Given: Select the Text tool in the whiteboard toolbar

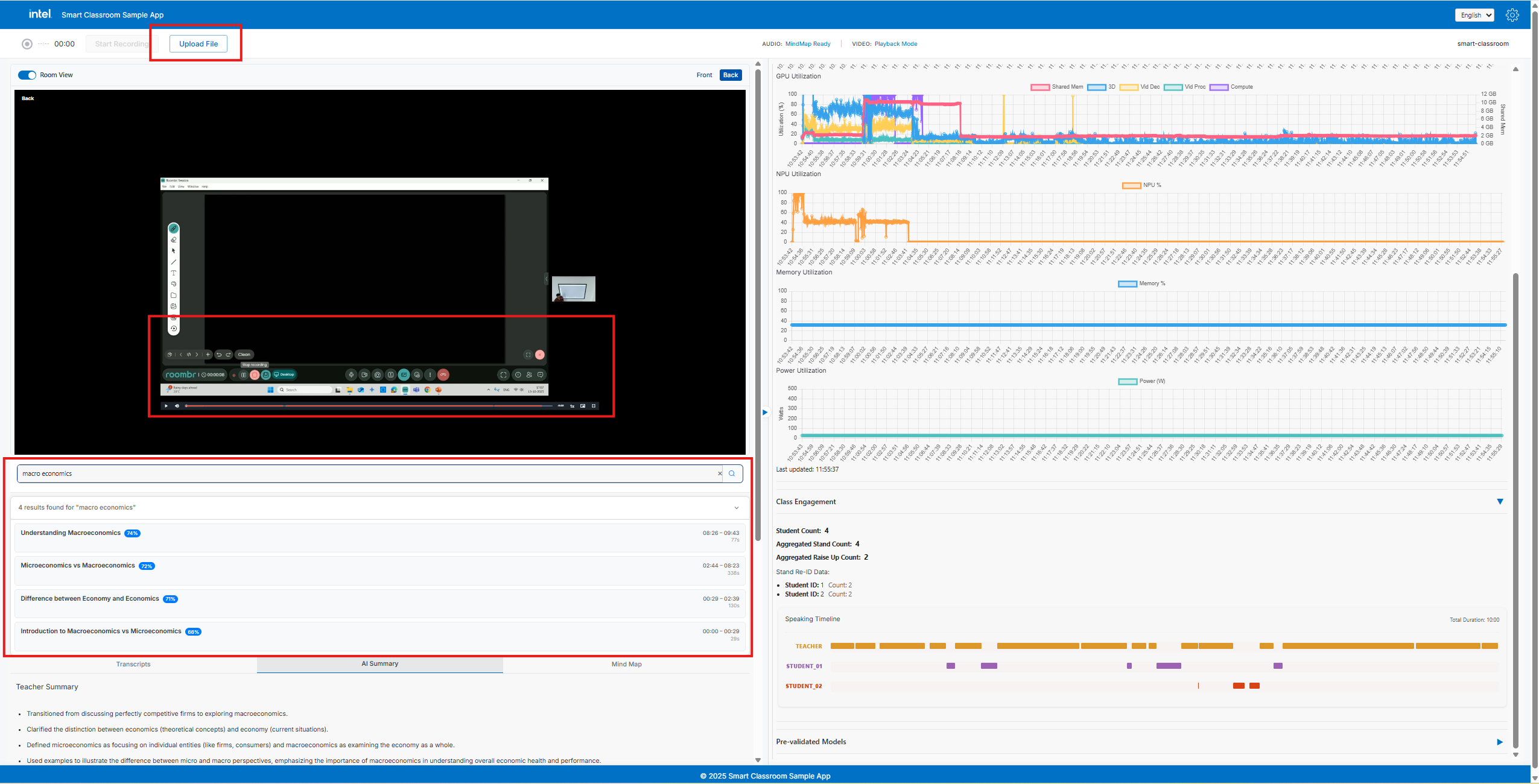Looking at the screenshot, I should (173, 273).
